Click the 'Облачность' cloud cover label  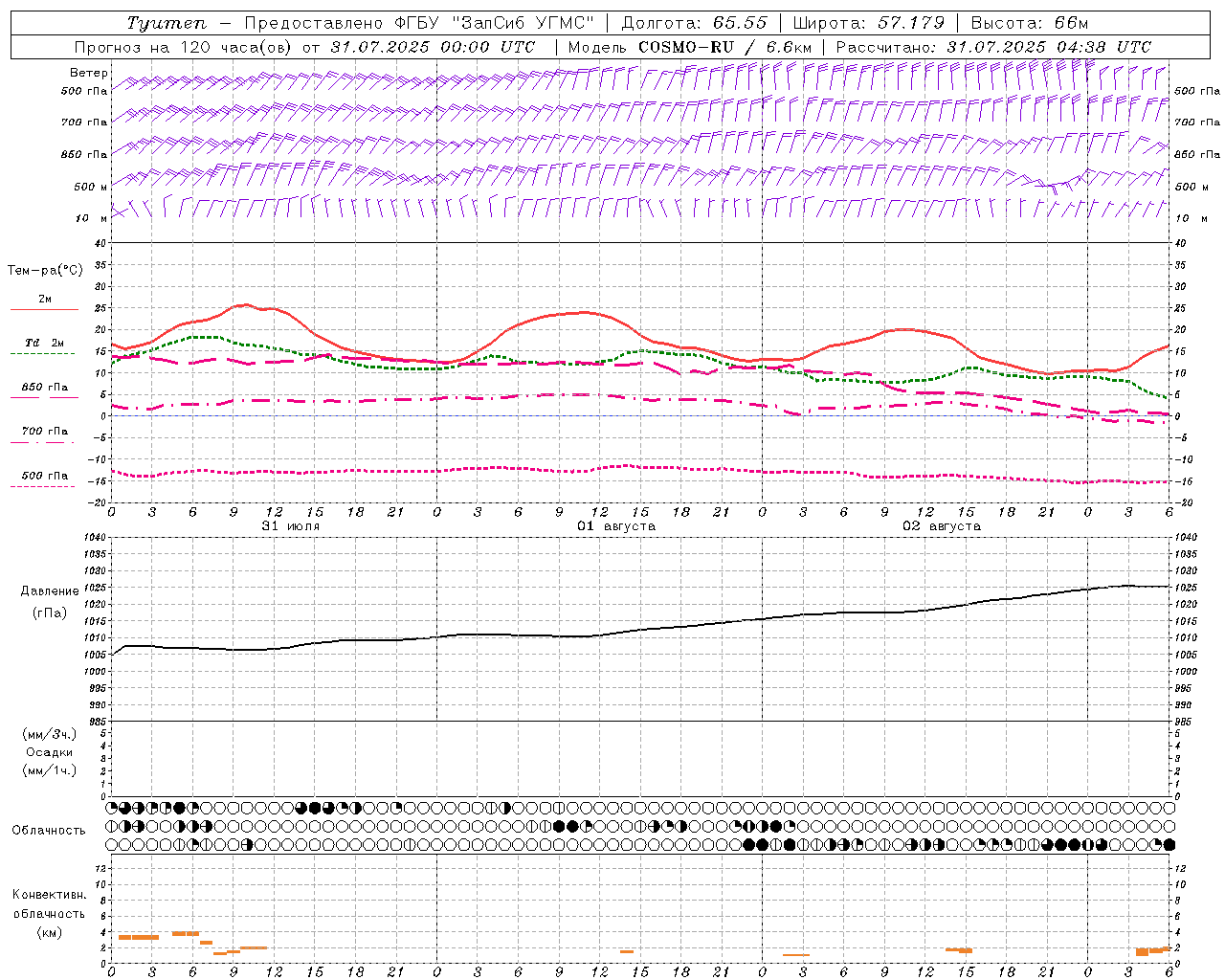[49, 831]
